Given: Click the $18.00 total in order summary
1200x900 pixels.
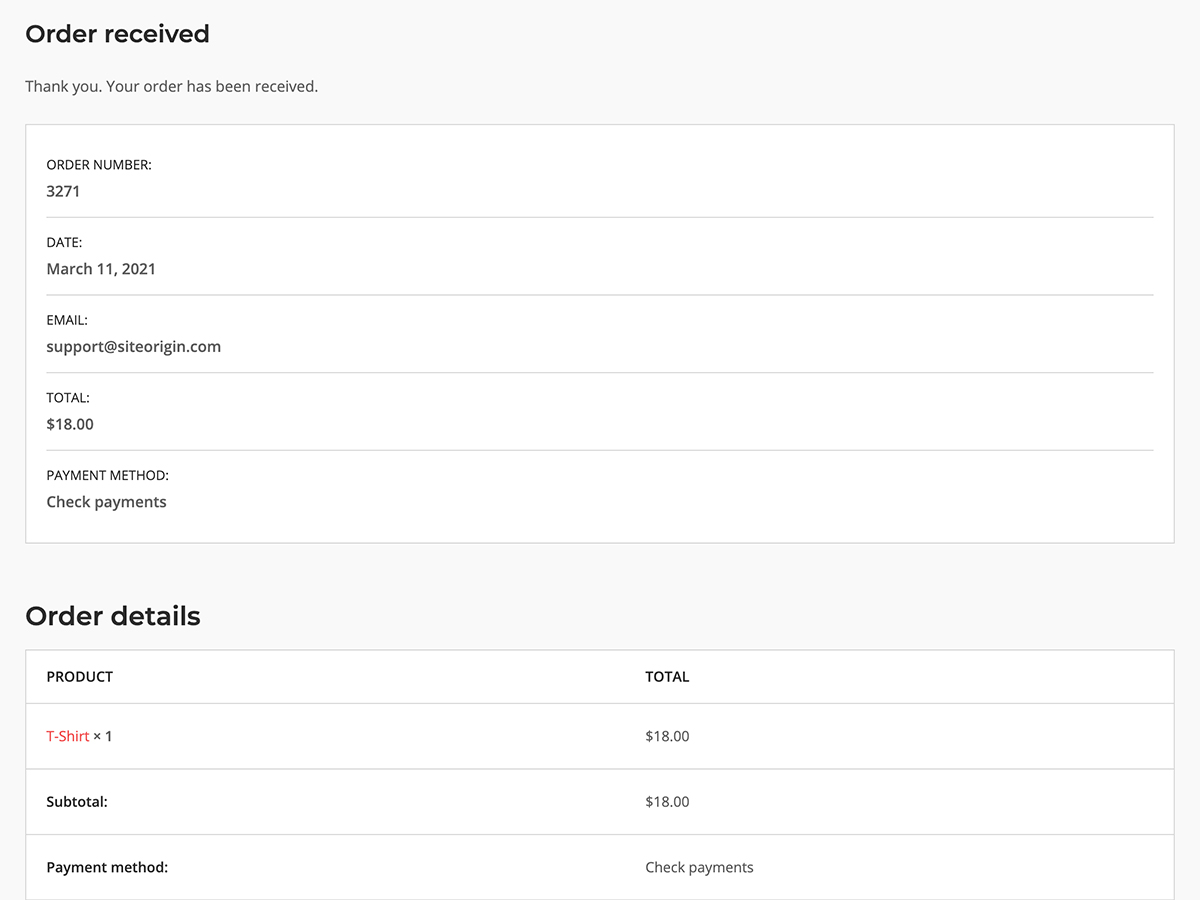Looking at the screenshot, I should 70,424.
